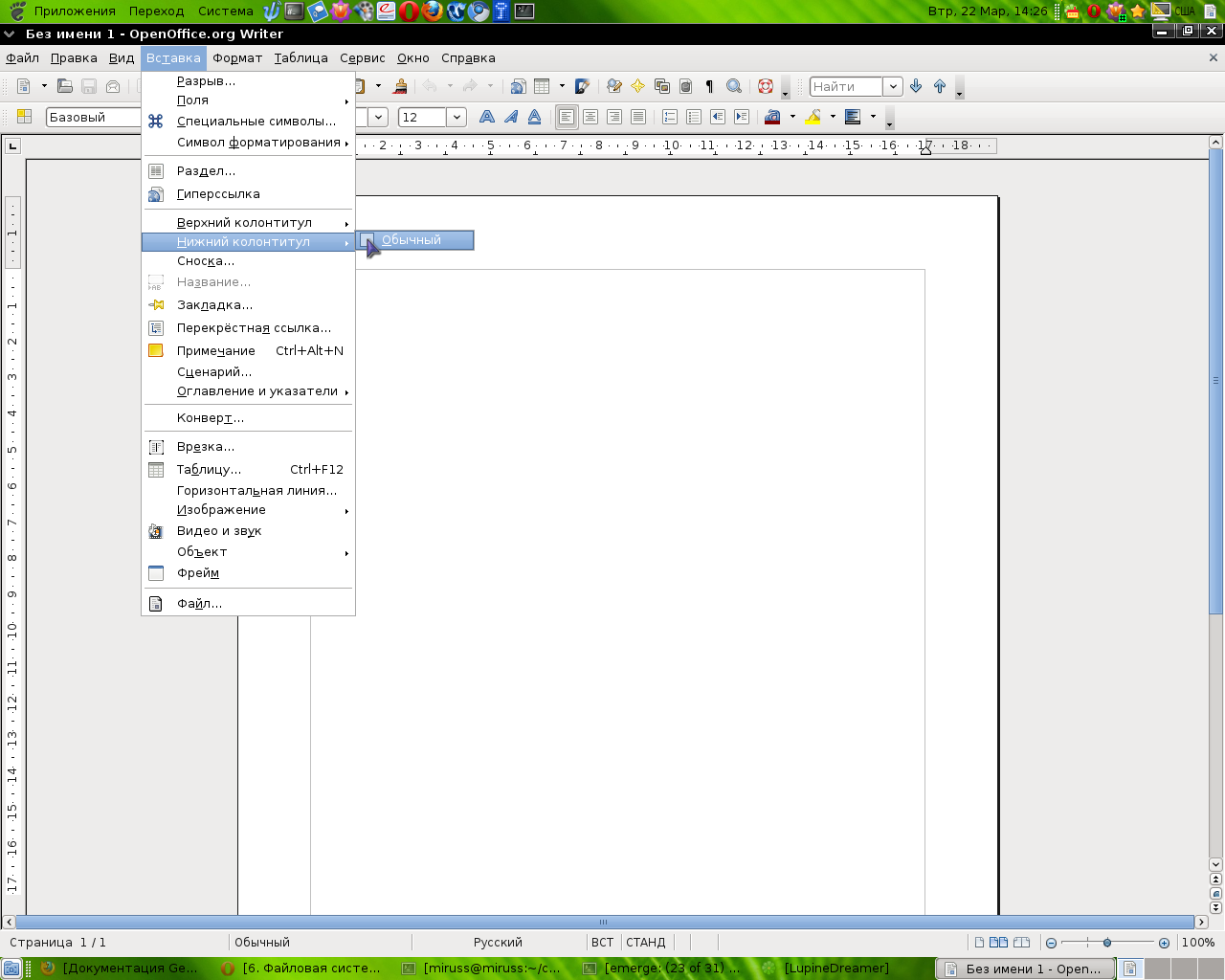Image resolution: width=1225 pixels, height=980 pixels.
Task: Click the Hyperlink toolbar icon
Action: (x=518, y=86)
